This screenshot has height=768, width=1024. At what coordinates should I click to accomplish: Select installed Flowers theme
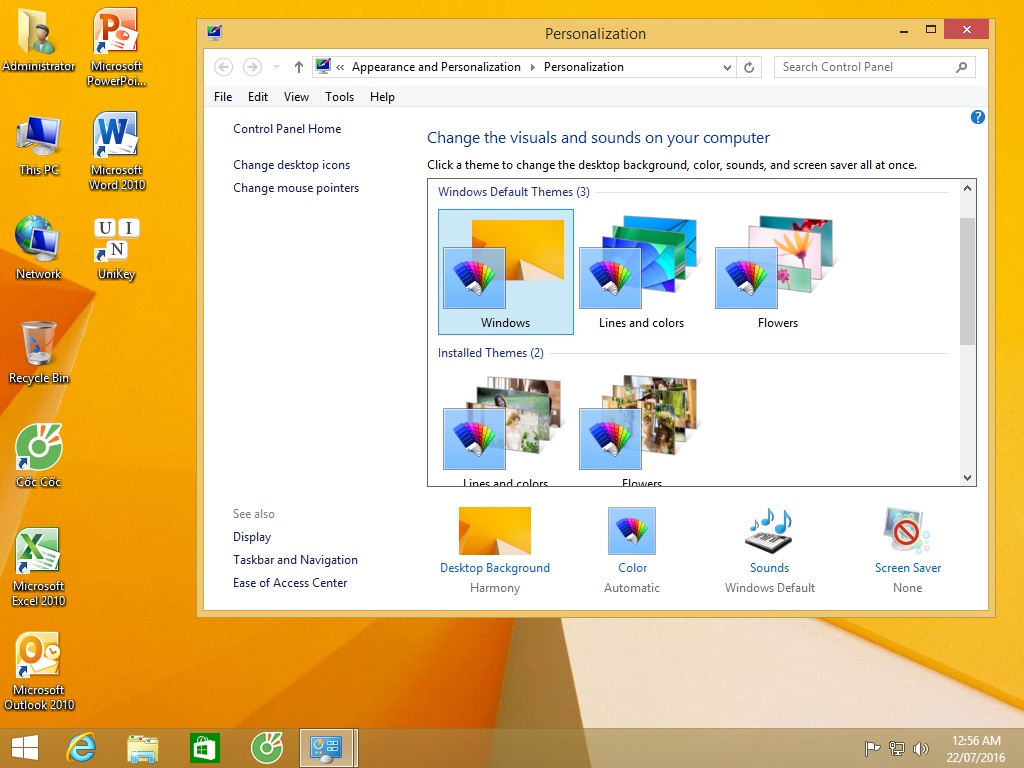[x=641, y=430]
